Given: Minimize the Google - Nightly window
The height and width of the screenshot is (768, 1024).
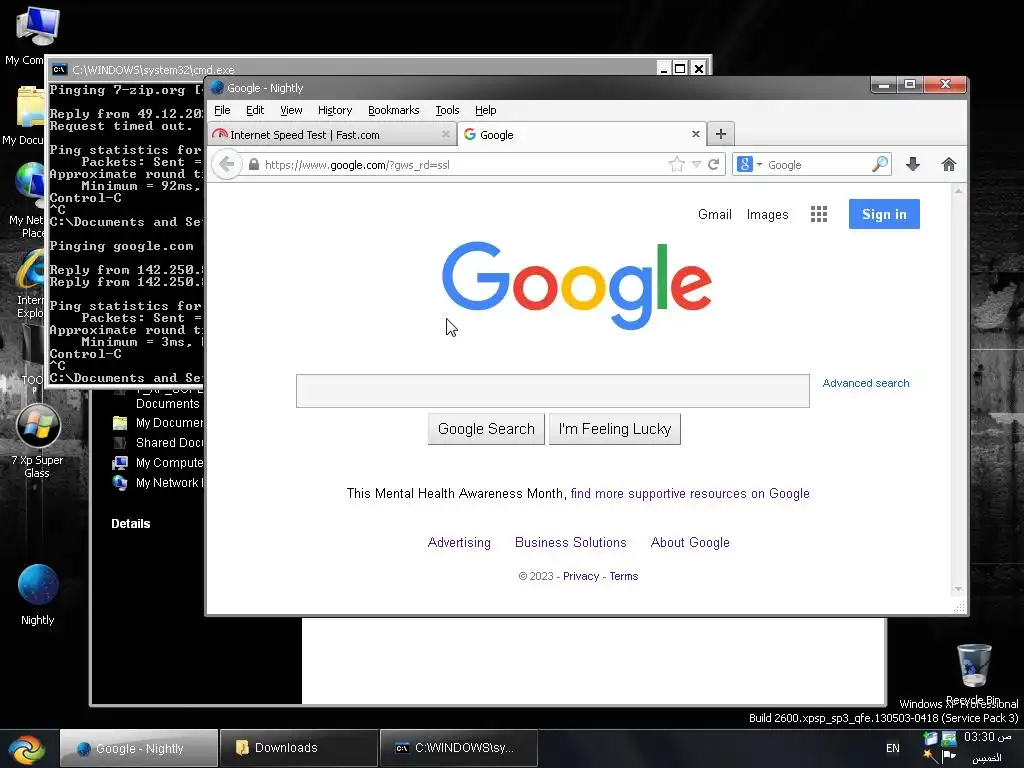Looking at the screenshot, I should 884,85.
